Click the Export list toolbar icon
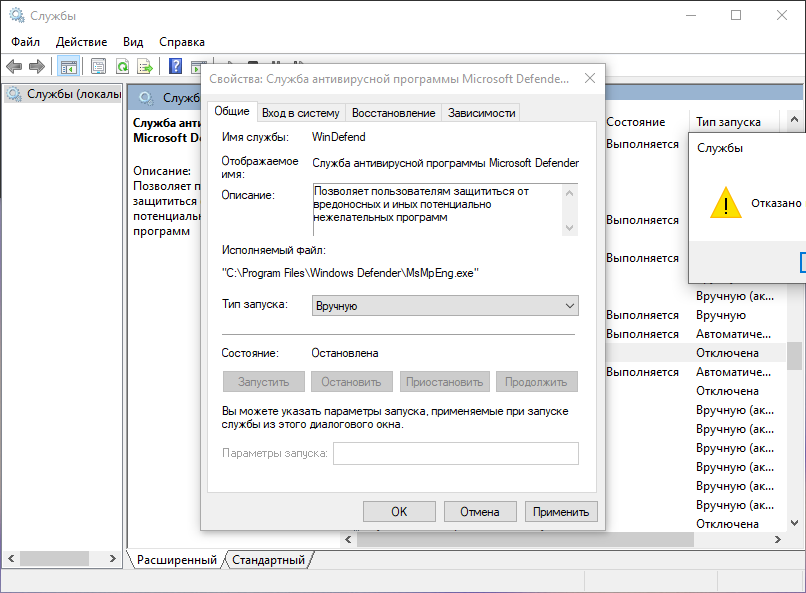This screenshot has width=806, height=593. click(145, 66)
